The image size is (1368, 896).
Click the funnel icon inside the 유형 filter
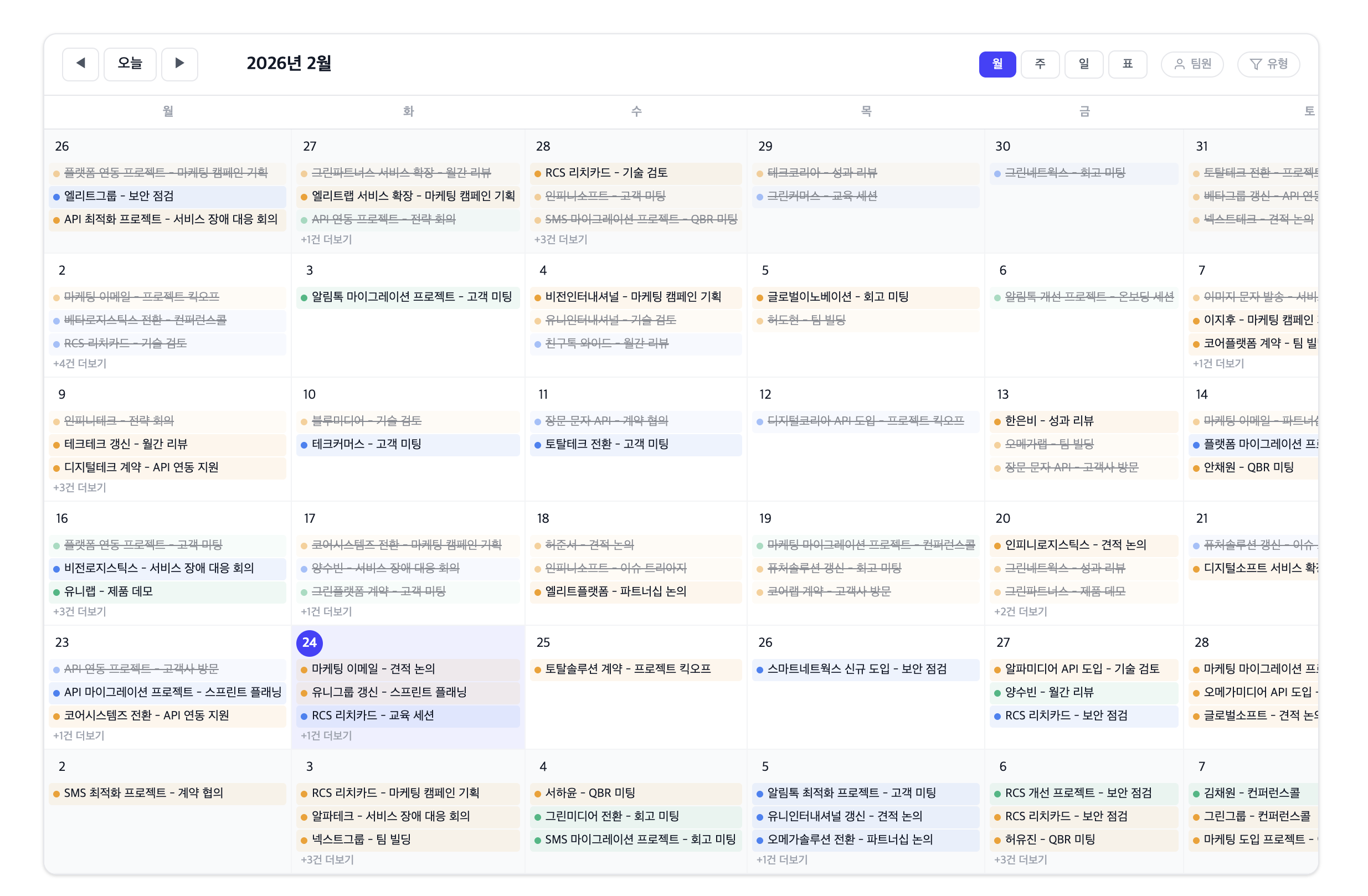1255,64
